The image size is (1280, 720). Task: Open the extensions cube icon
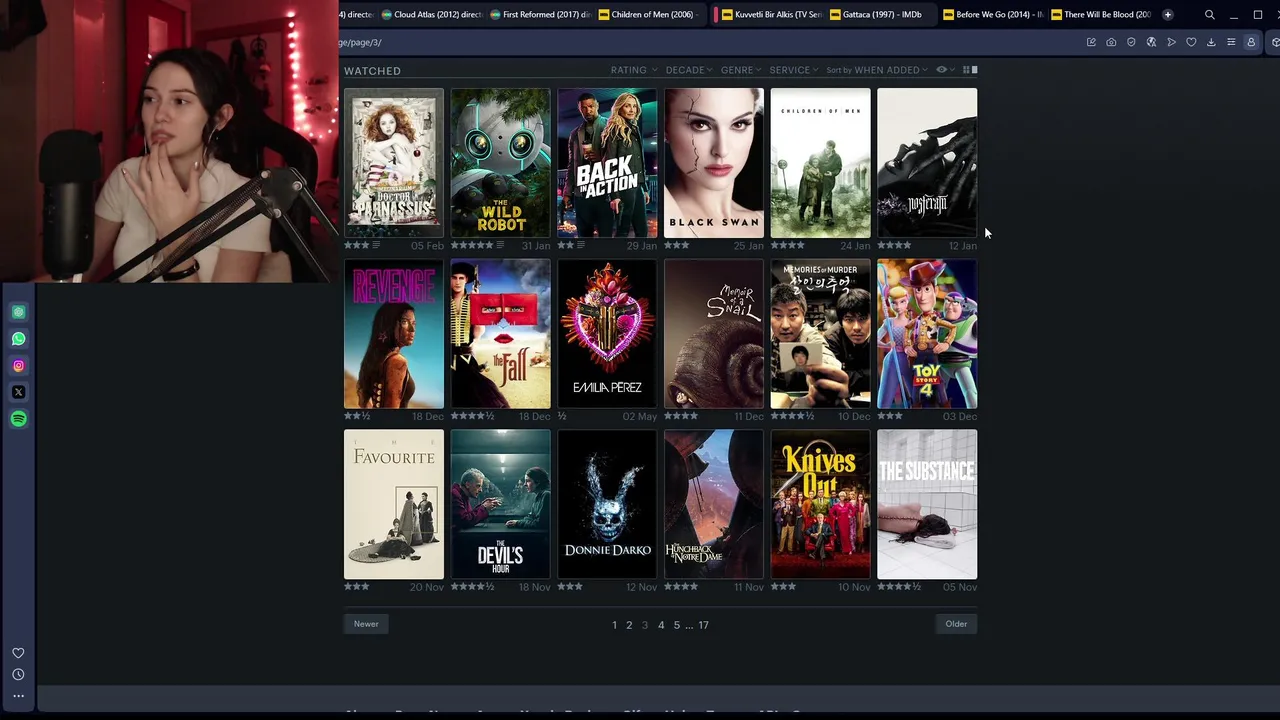pyautogui.click(x=1274, y=42)
